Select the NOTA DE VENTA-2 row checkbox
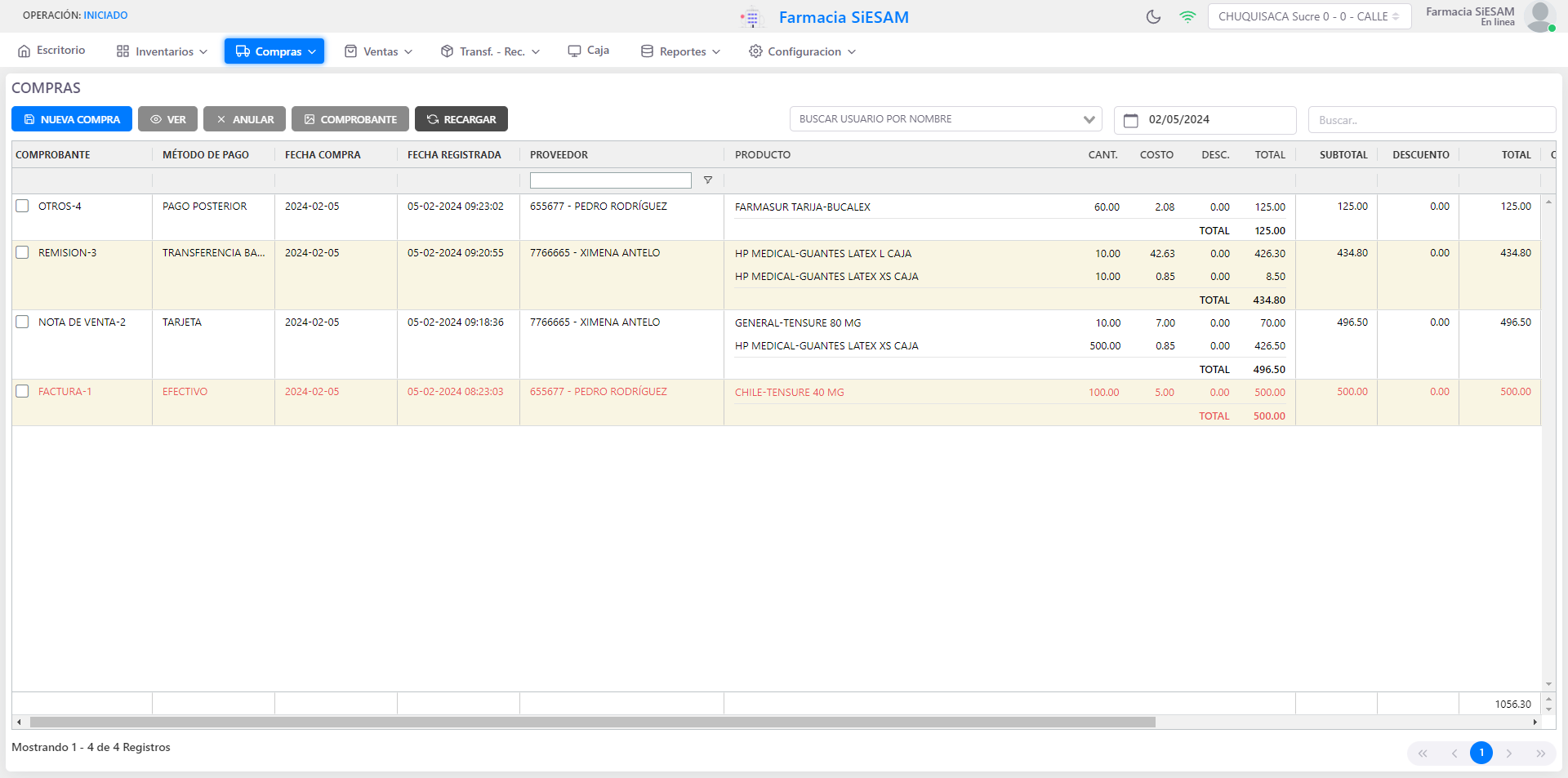 point(23,322)
